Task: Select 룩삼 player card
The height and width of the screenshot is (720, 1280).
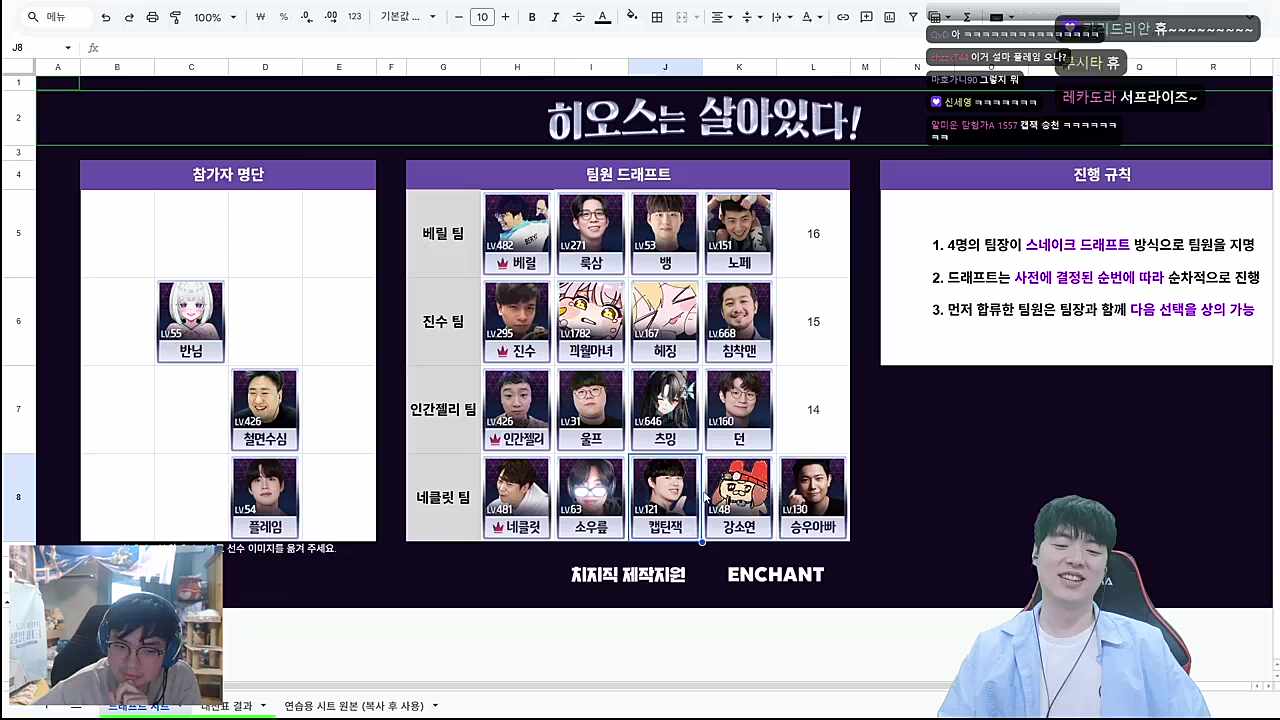Action: point(591,233)
